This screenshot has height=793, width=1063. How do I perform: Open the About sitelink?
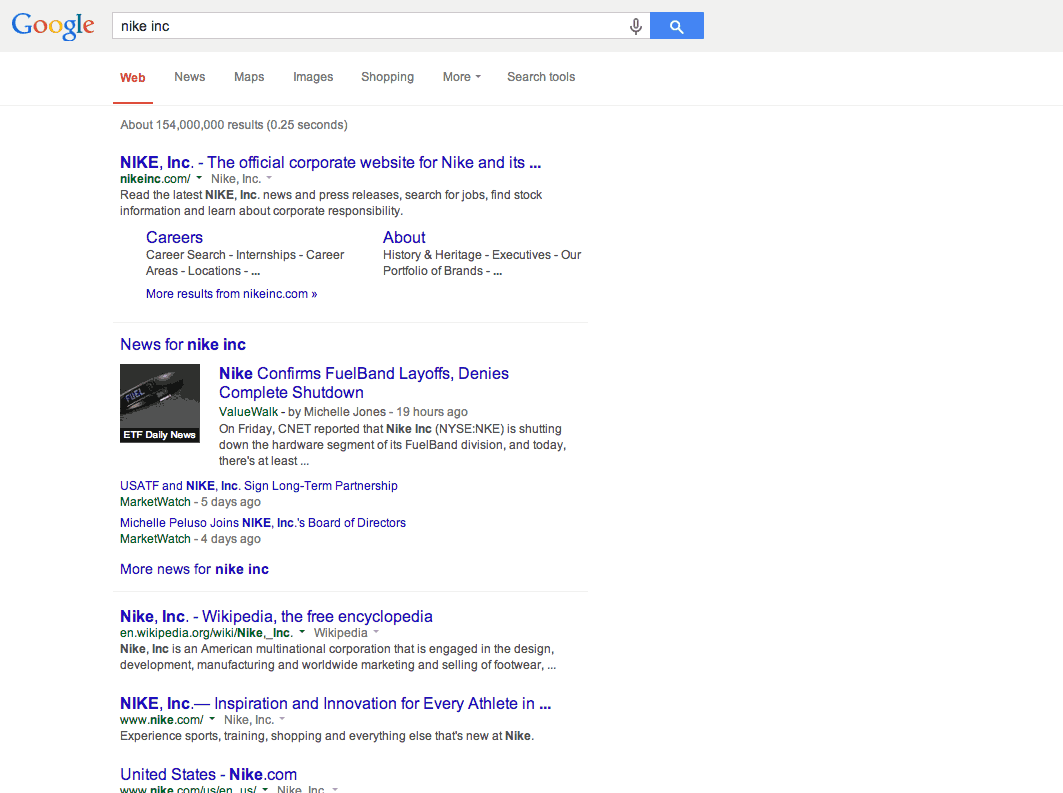click(404, 237)
